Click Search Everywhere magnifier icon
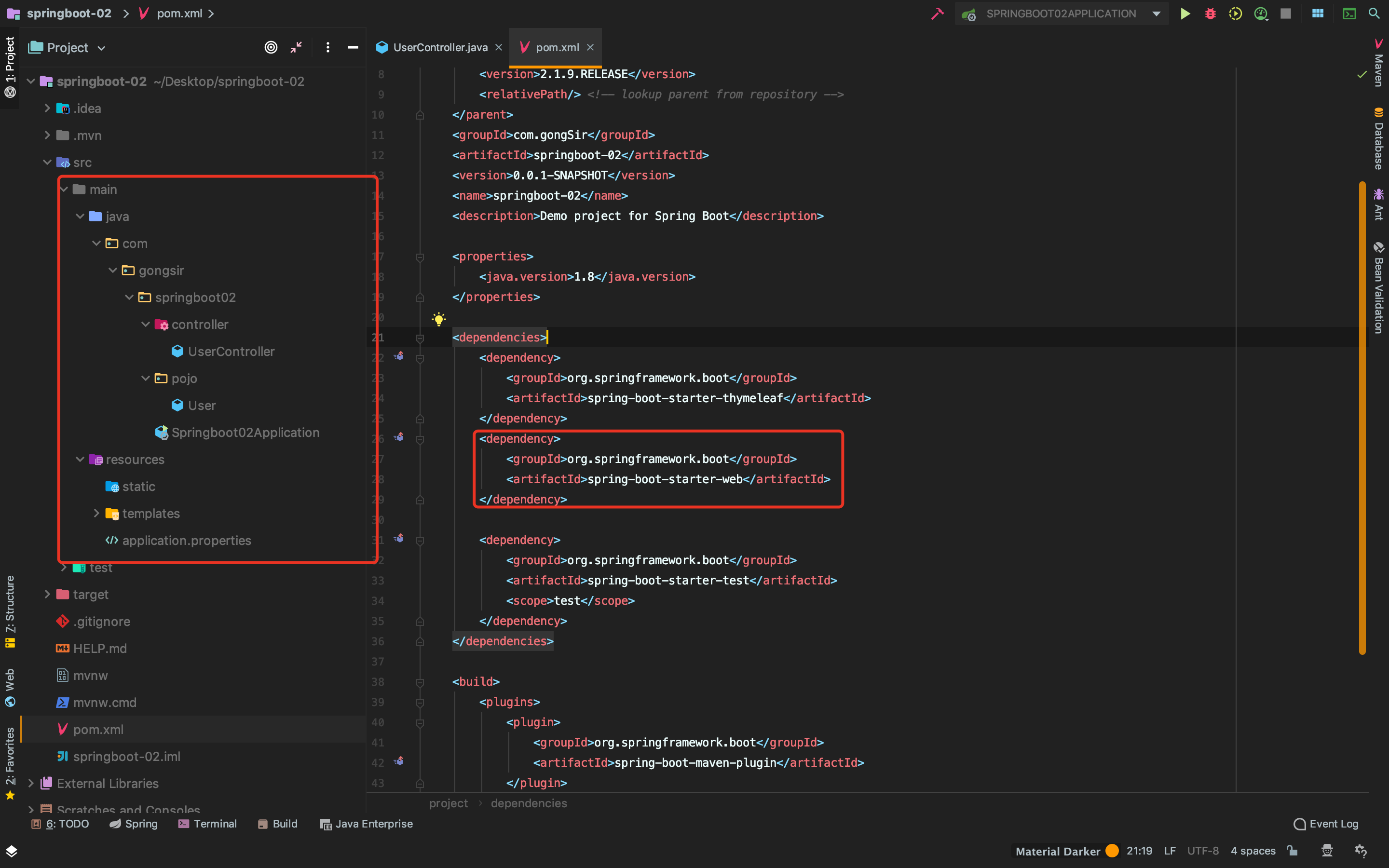This screenshot has height=868, width=1389. (x=1374, y=14)
